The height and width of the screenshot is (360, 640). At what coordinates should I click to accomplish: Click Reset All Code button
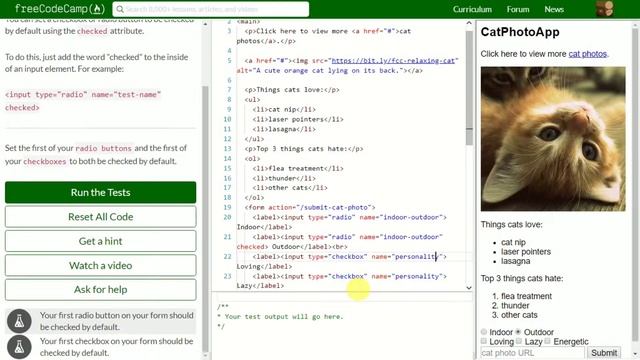pyautogui.click(x=100, y=217)
